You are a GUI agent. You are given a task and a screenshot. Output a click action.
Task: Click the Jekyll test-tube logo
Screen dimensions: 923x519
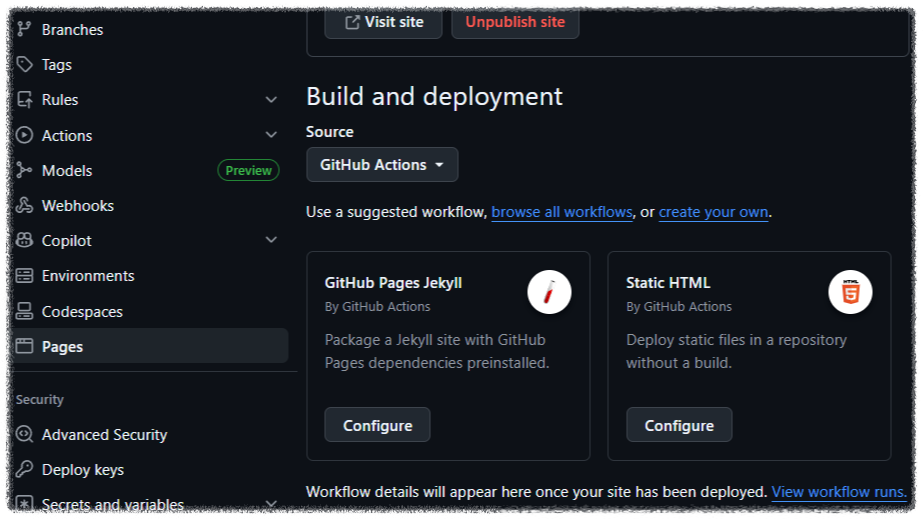(549, 292)
